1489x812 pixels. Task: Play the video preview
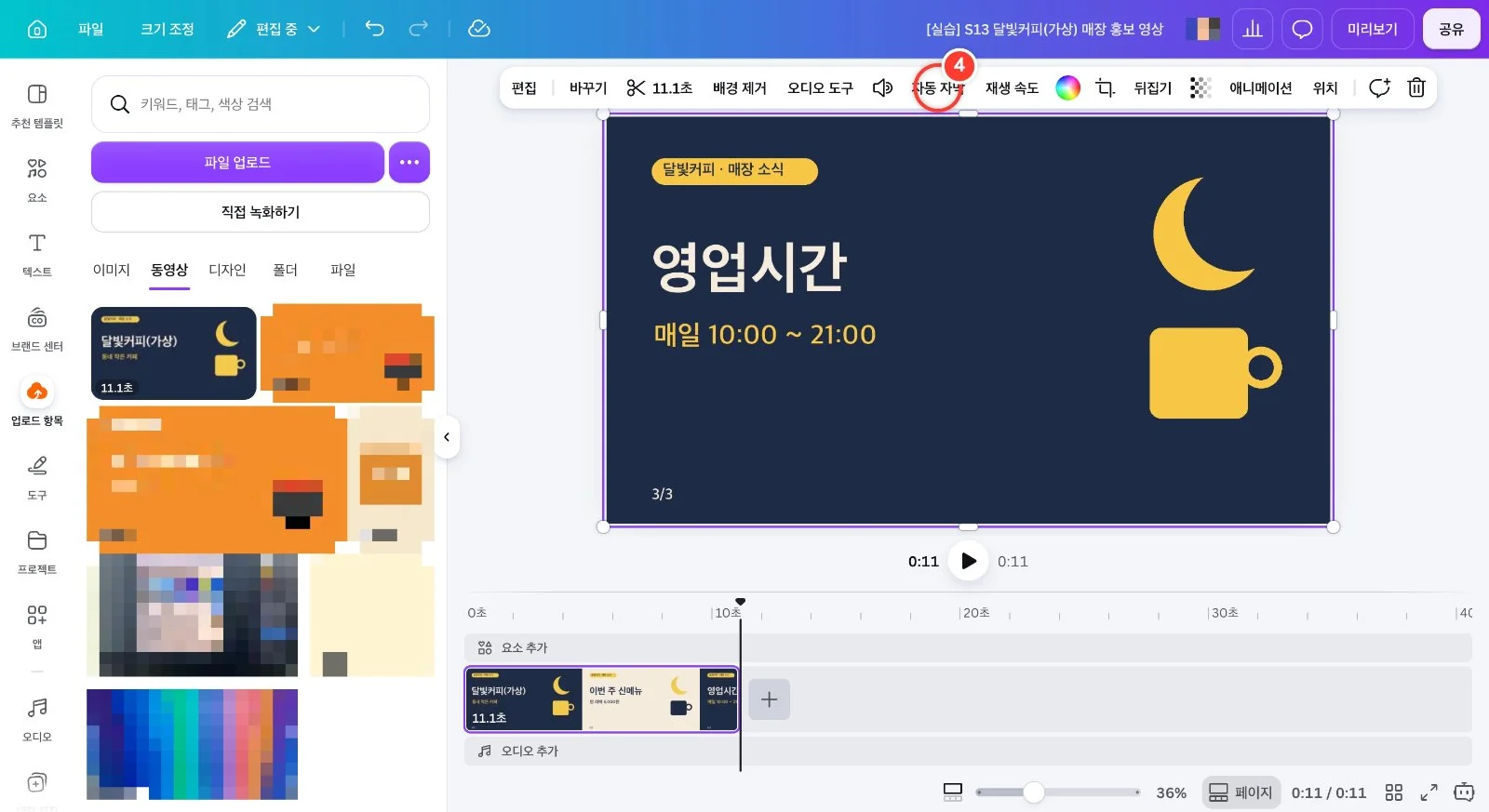pyautogui.click(x=968, y=561)
